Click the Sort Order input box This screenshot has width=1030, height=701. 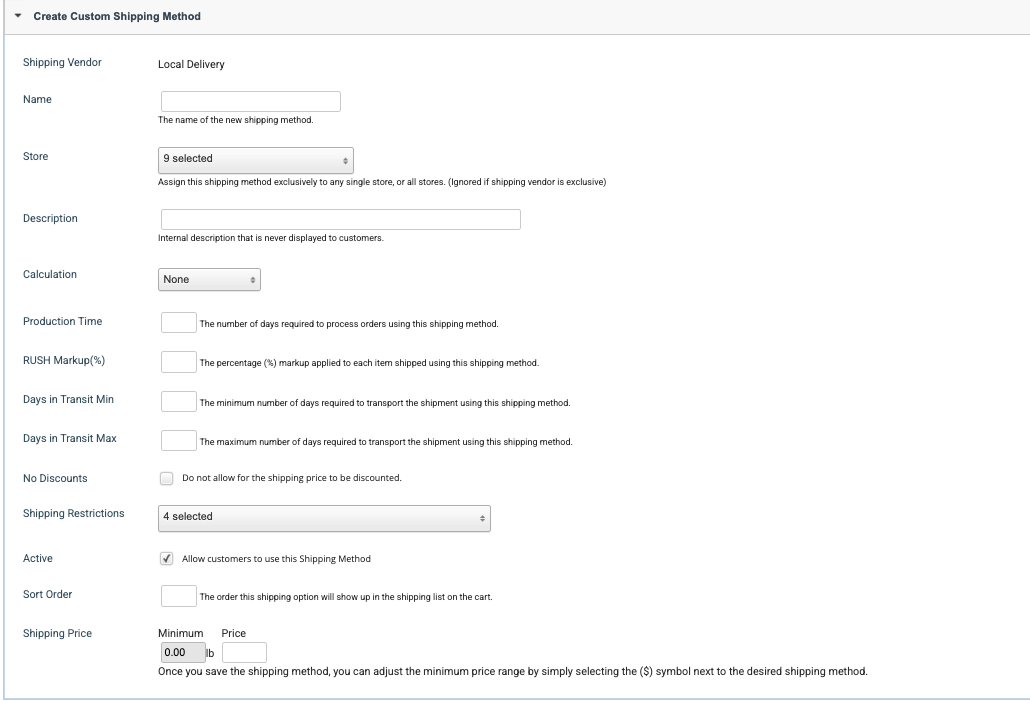tap(179, 596)
